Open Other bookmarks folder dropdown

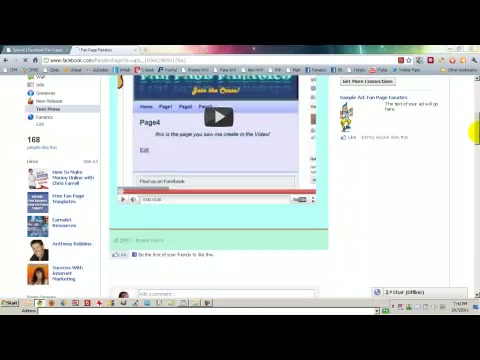[459, 70]
